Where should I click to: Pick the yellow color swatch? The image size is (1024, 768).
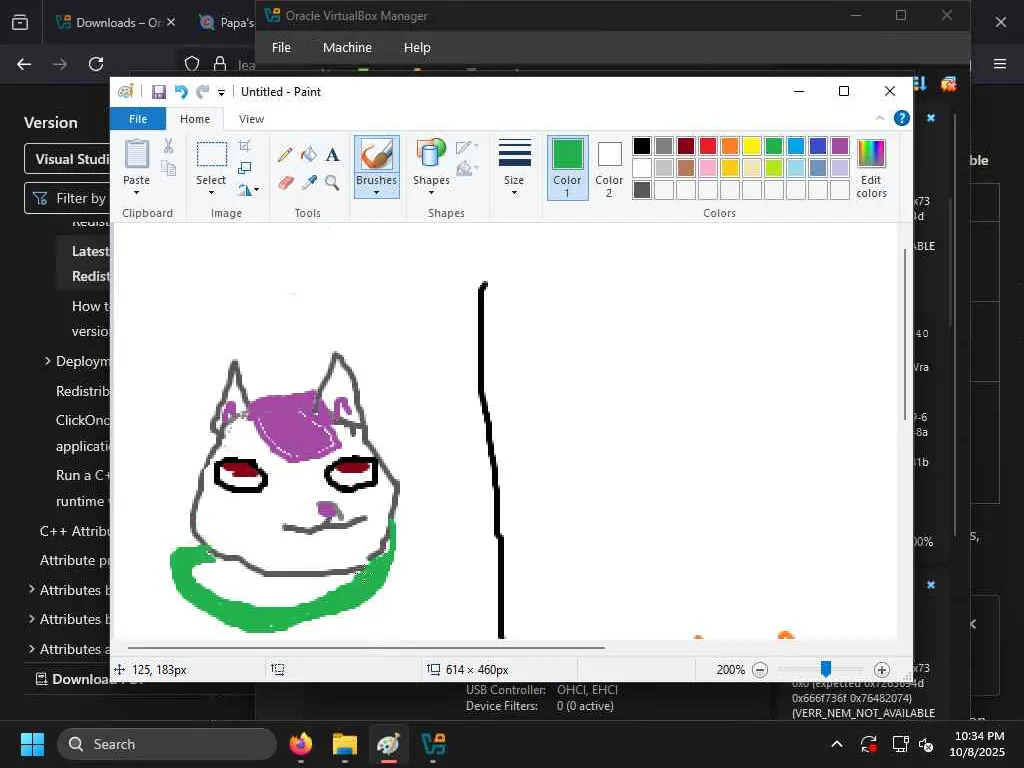pos(752,146)
